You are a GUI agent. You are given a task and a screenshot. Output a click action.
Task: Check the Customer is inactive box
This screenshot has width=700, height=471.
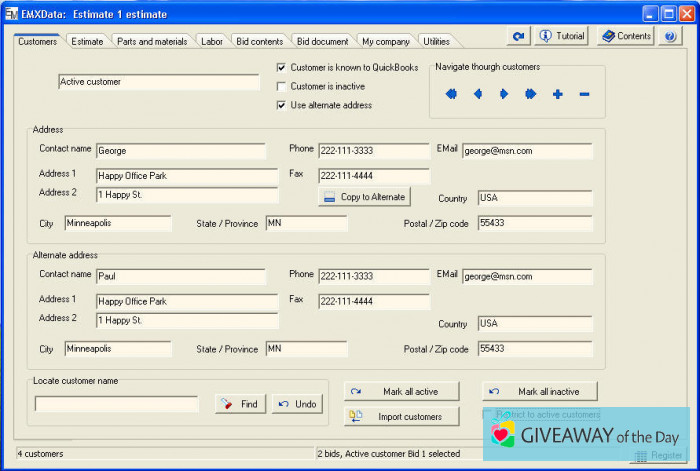click(x=282, y=87)
